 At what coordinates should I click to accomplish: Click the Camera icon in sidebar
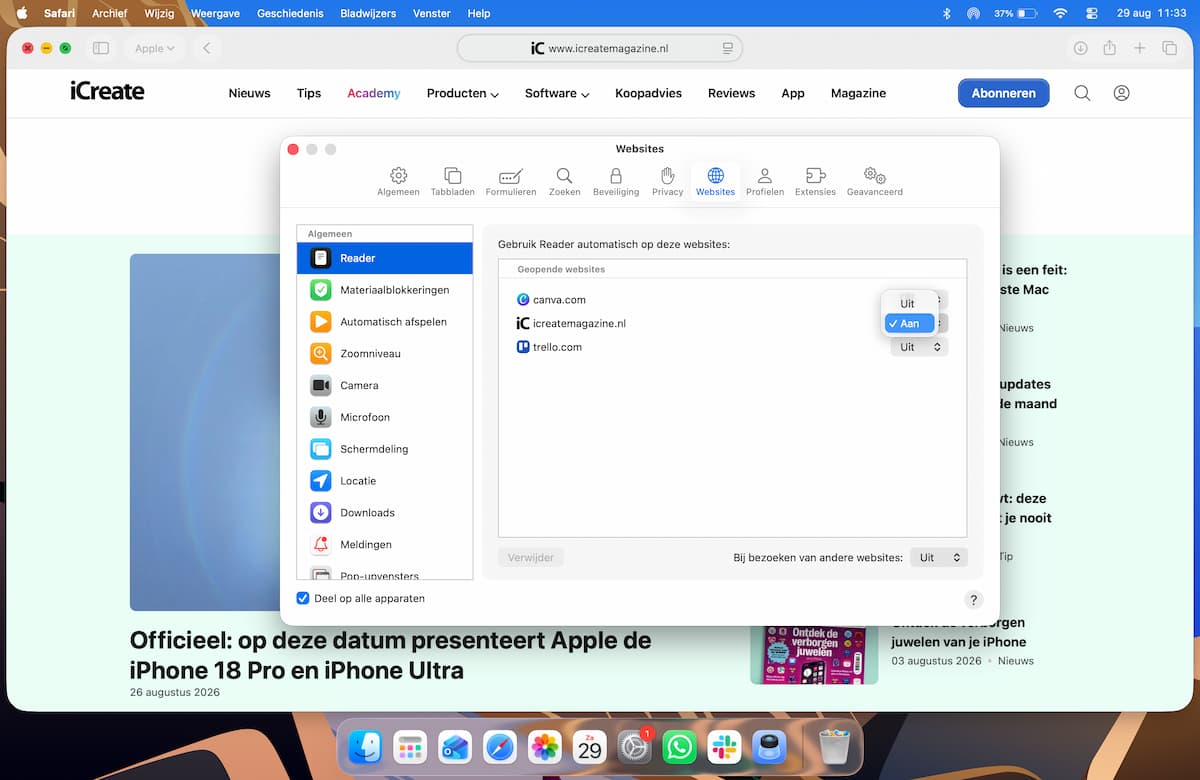tap(320, 385)
